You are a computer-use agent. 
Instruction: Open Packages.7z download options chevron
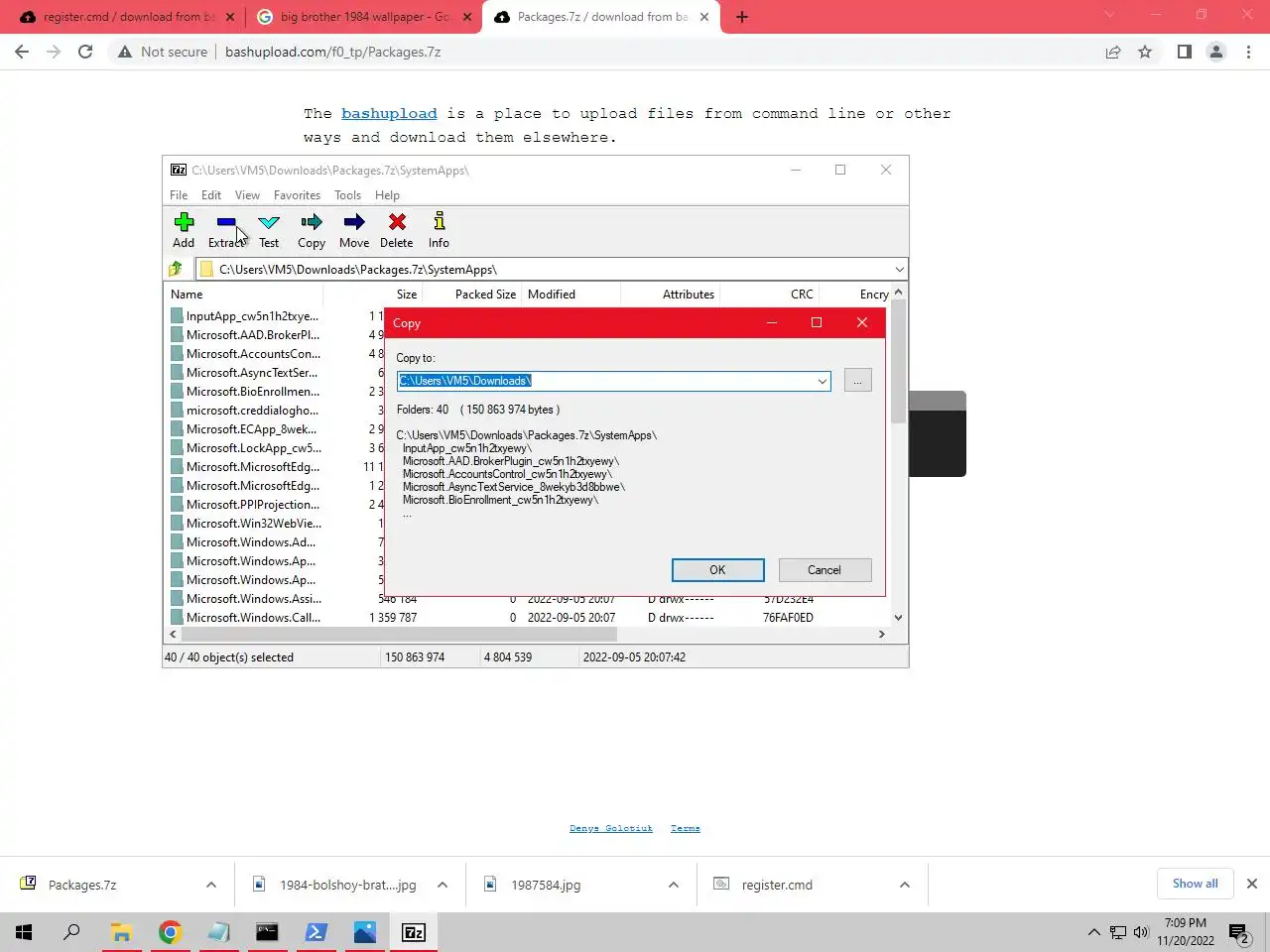211,885
